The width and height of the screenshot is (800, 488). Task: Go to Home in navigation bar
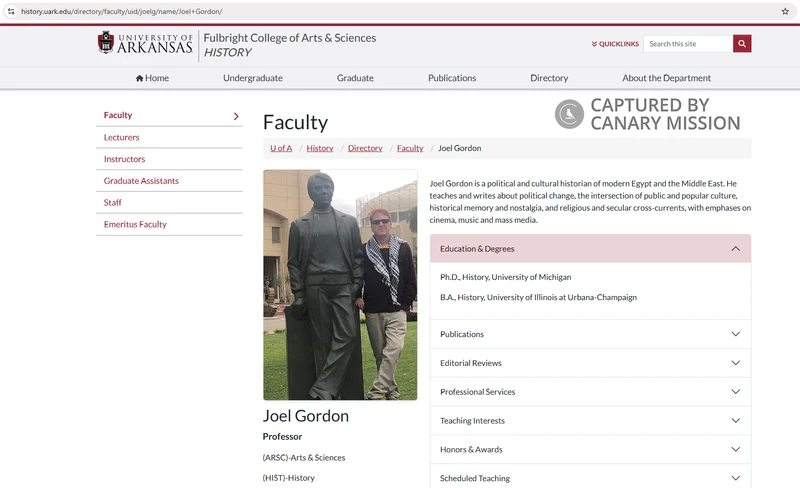point(152,78)
